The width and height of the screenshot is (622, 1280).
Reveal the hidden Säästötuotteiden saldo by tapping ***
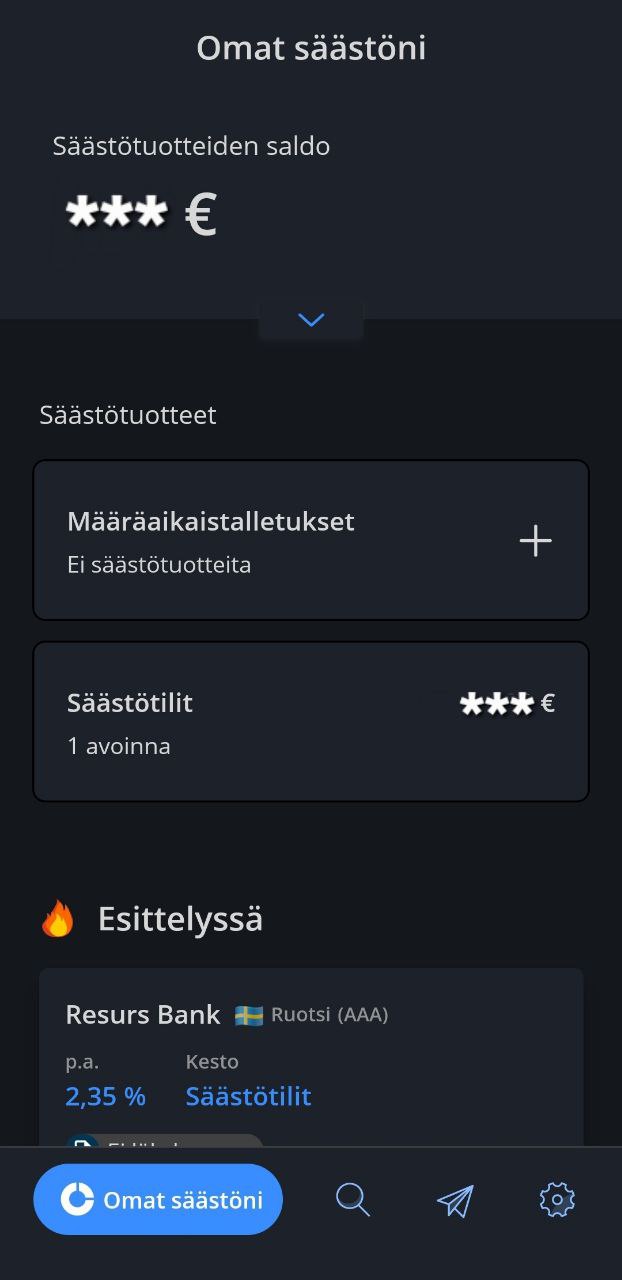117,211
